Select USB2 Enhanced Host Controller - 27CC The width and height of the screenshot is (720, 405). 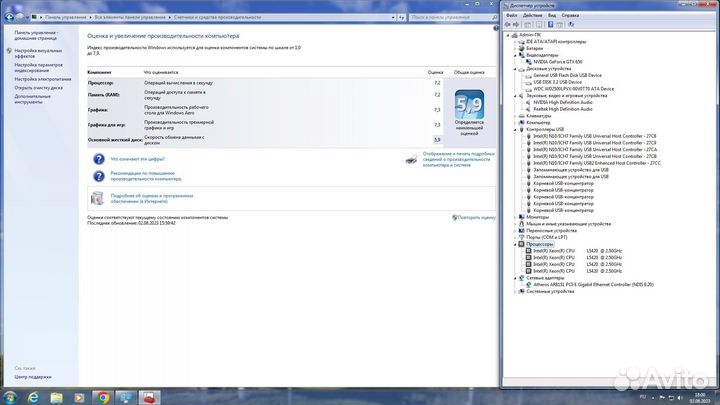point(596,163)
